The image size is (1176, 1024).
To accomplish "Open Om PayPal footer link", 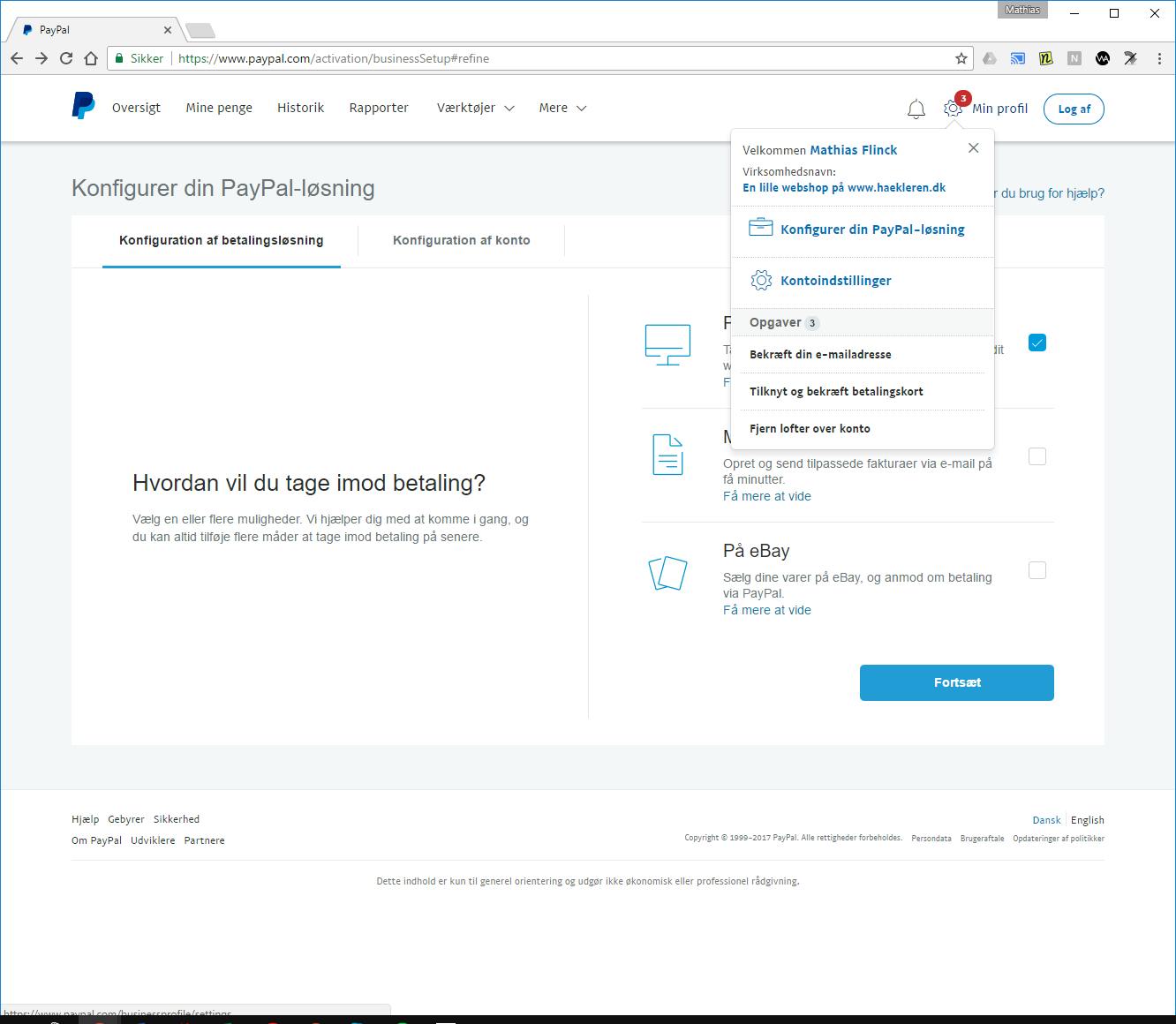I will coord(96,840).
